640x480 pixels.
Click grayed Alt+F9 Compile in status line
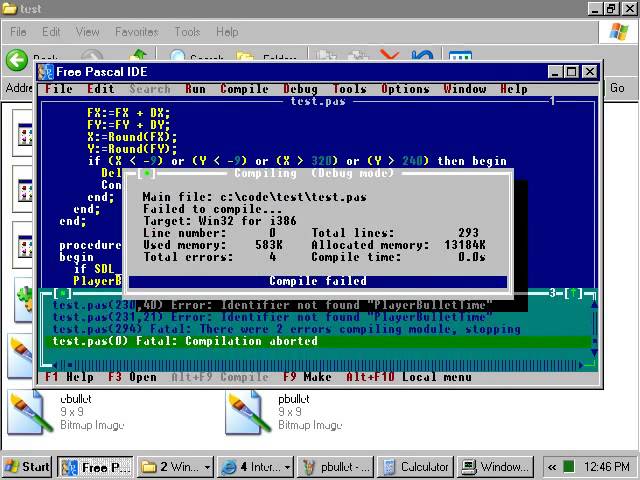pos(220,377)
